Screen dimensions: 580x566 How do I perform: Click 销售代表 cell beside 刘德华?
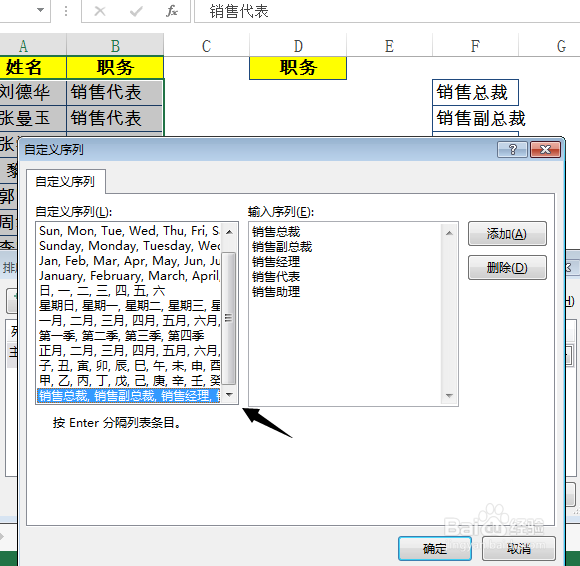click(115, 92)
